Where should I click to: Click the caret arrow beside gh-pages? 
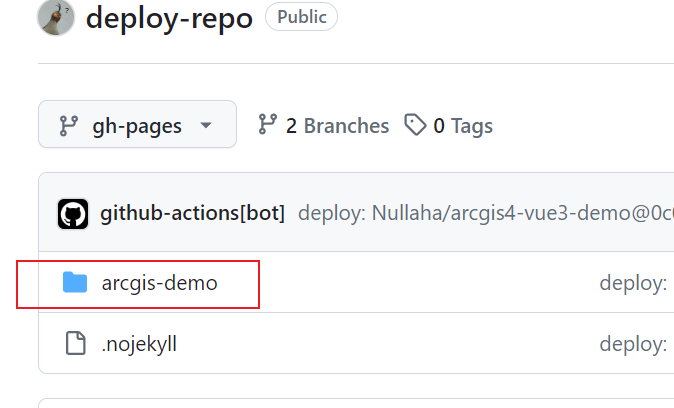pyautogui.click(x=206, y=126)
